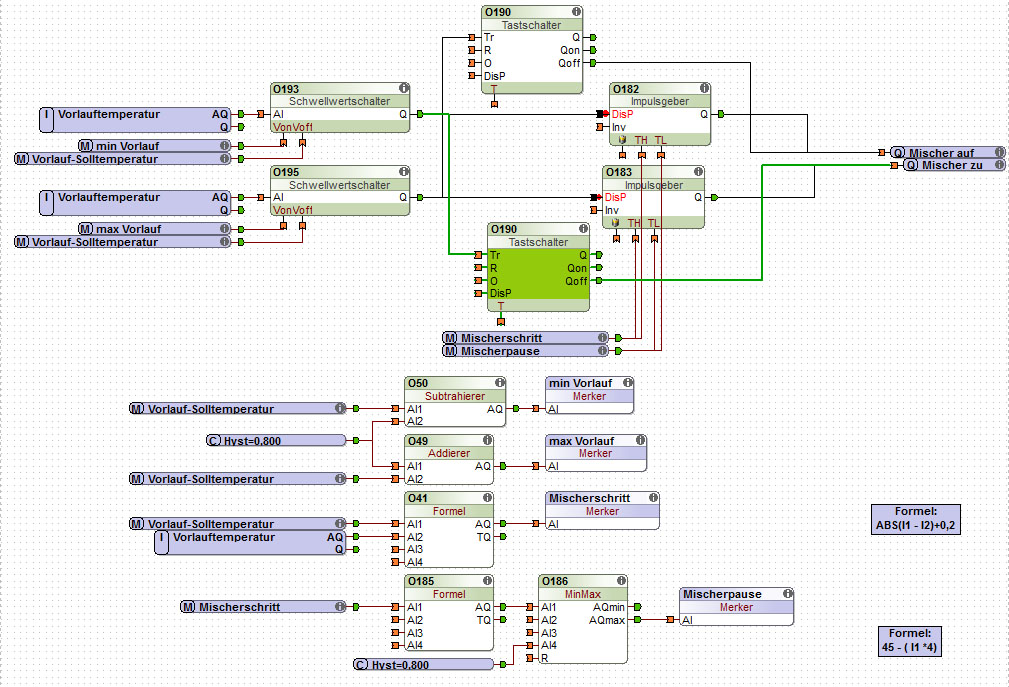Click info icon of Mischer auf output
This screenshot has width=1009, height=687.
point(999,152)
